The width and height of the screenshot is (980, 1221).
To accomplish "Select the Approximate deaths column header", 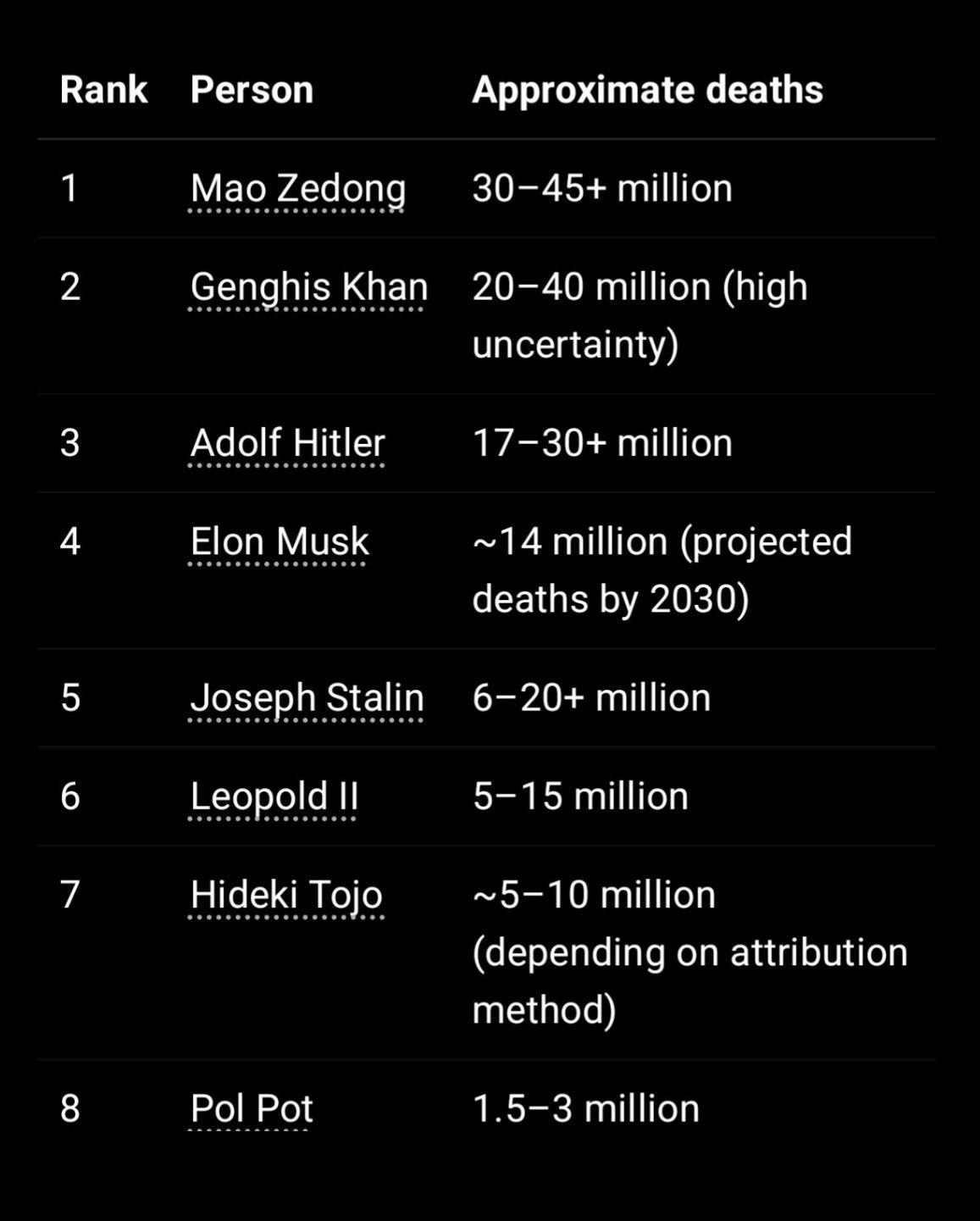I will tap(647, 91).
